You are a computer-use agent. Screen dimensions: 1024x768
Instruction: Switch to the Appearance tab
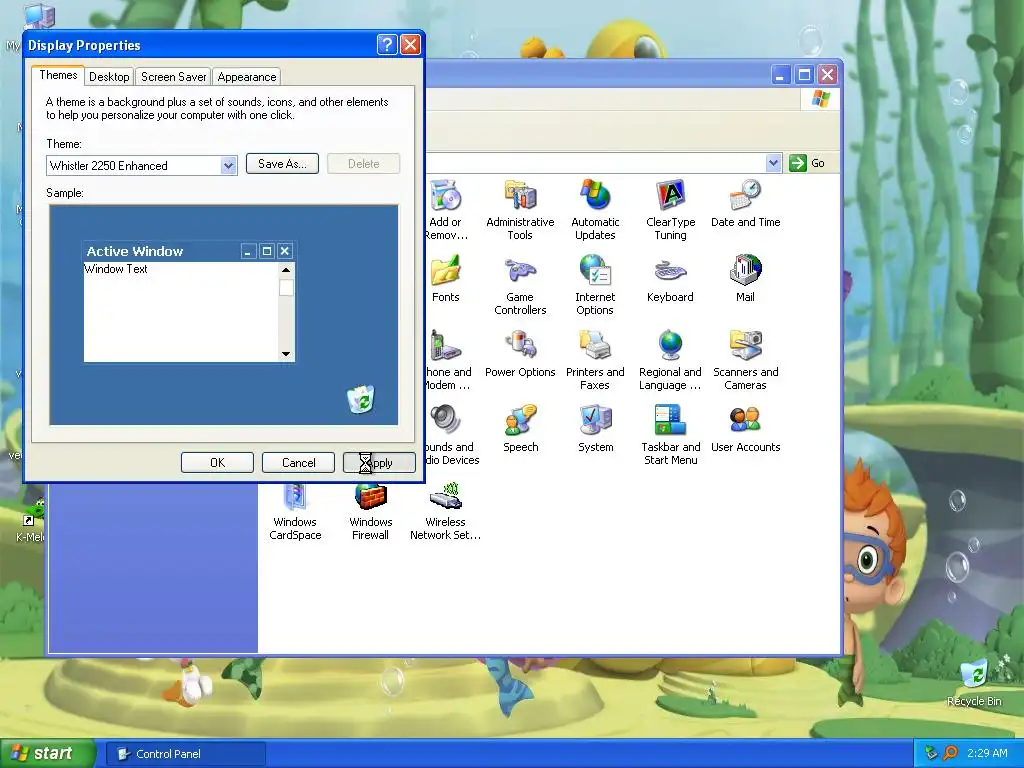click(247, 77)
